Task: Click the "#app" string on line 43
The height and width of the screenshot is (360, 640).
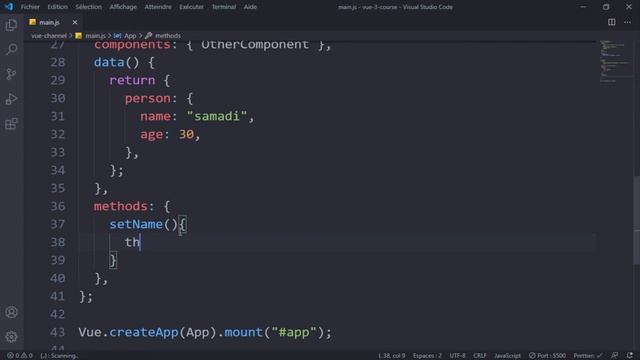Action: (294, 332)
